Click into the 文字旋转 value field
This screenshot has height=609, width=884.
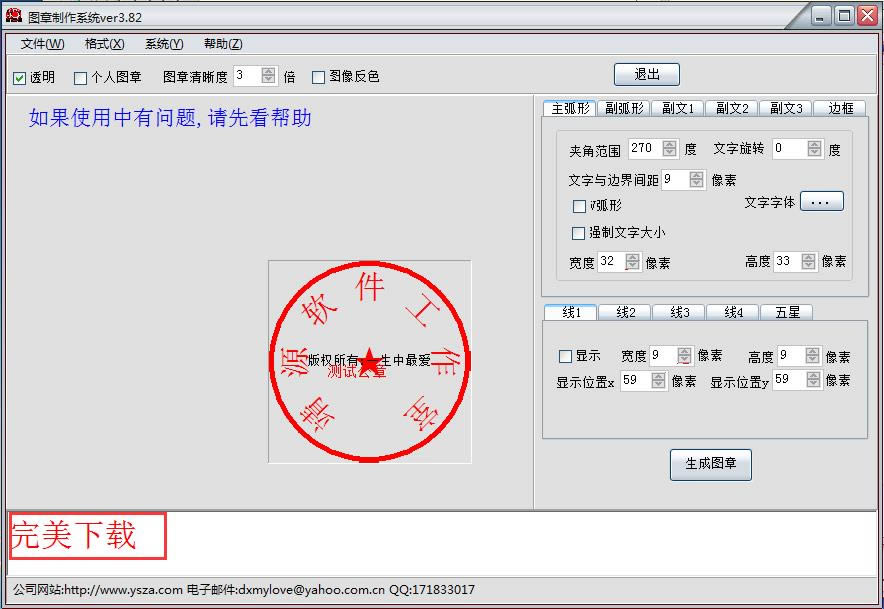[x=789, y=148]
